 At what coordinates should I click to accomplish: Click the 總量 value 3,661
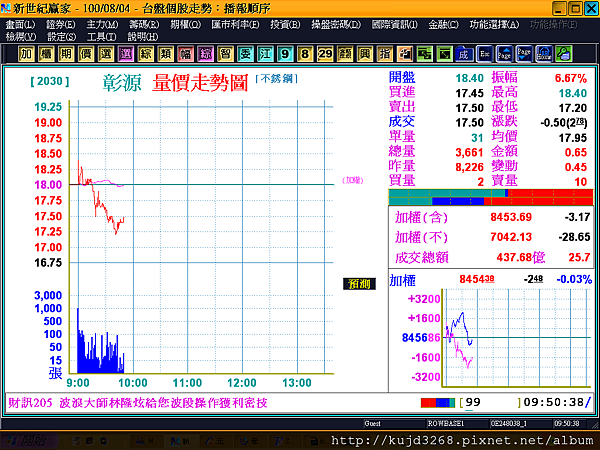point(470,152)
